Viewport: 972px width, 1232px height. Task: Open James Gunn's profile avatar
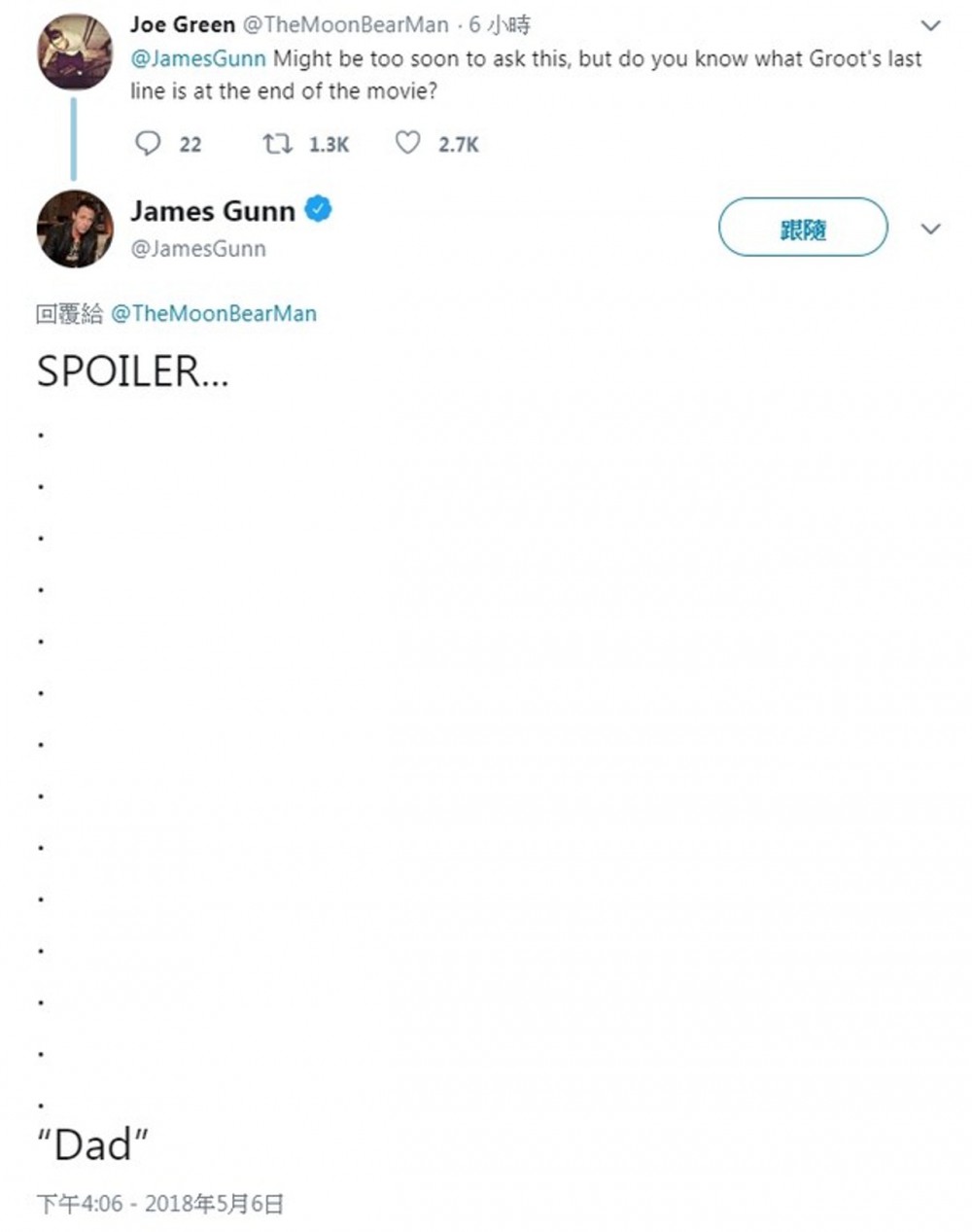coord(75,229)
